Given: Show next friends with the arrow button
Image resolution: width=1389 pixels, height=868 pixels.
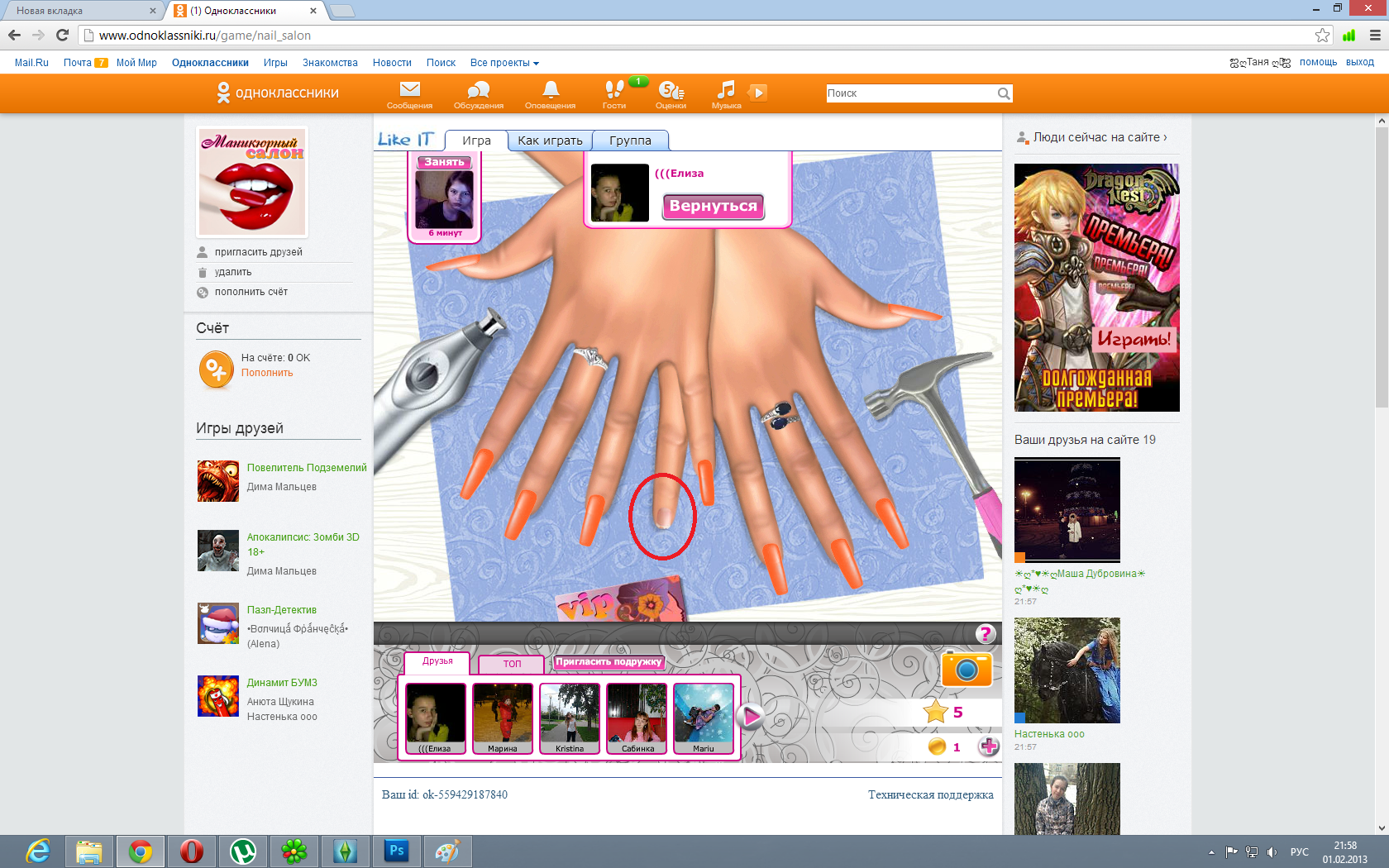Looking at the screenshot, I should (751, 717).
